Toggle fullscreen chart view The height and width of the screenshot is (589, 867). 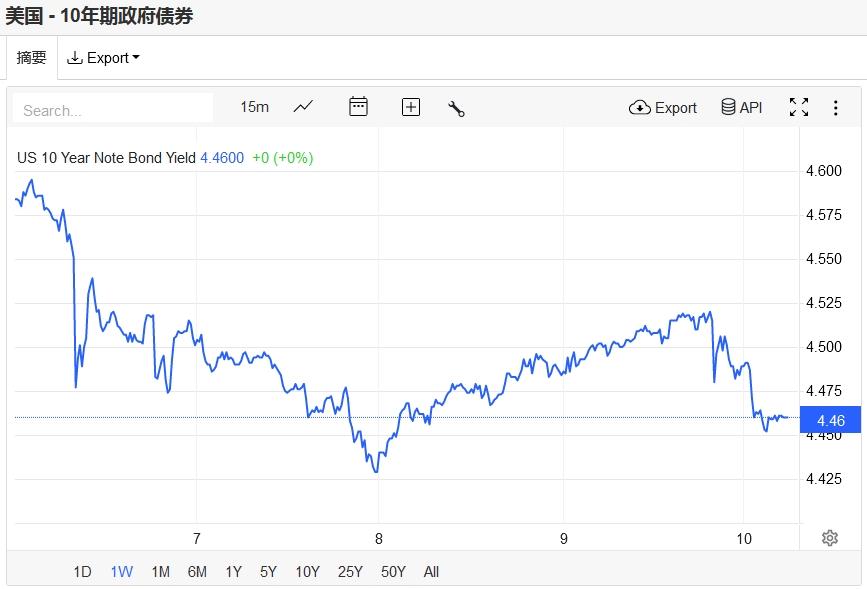tap(799, 107)
